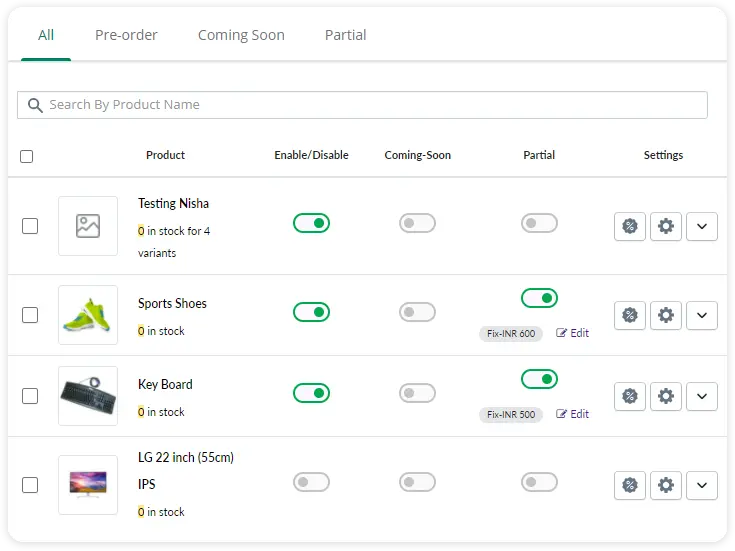Disable pre-order toggle for Testing Nisha
The height and width of the screenshot is (551, 735).
coord(311,223)
